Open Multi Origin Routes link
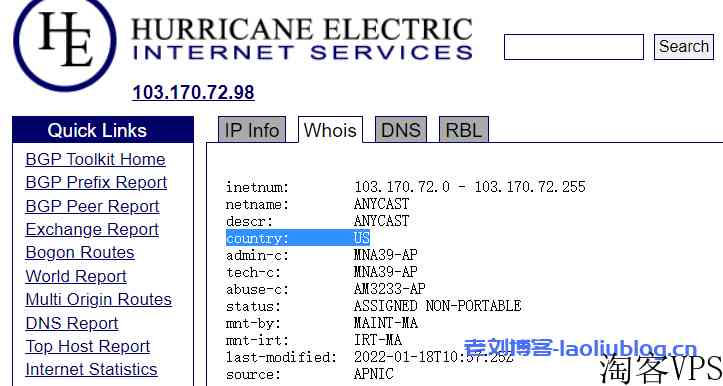This screenshot has height=386, width=723. (99, 299)
